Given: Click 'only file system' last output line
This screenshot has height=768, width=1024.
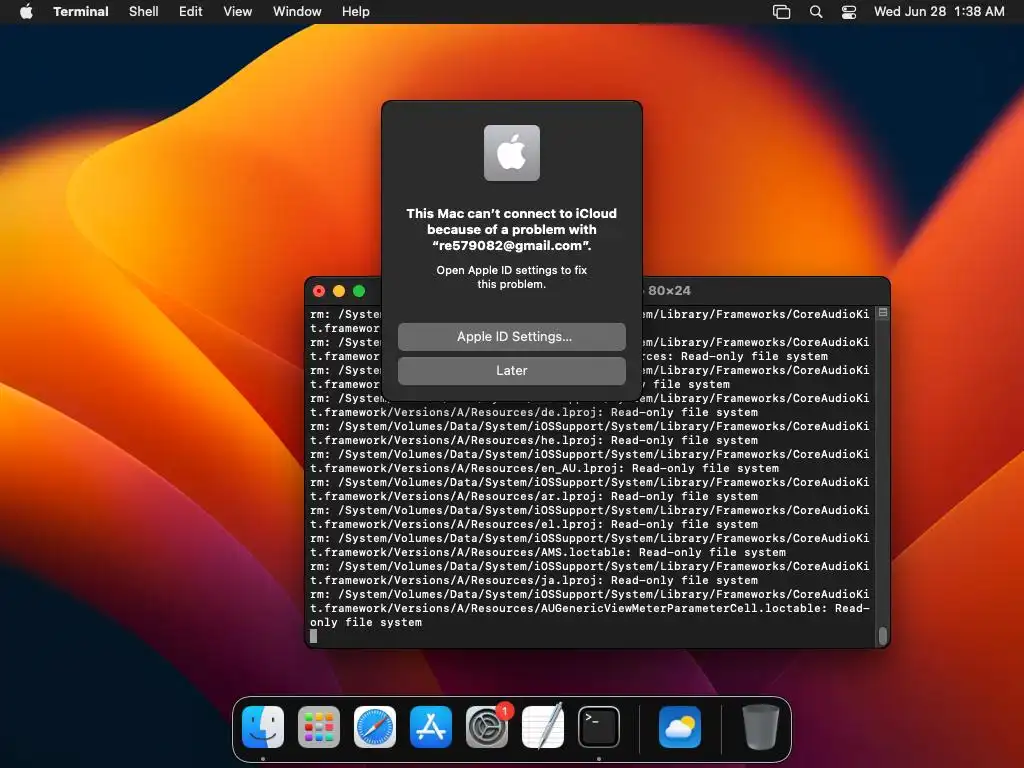Looking at the screenshot, I should coord(366,622).
